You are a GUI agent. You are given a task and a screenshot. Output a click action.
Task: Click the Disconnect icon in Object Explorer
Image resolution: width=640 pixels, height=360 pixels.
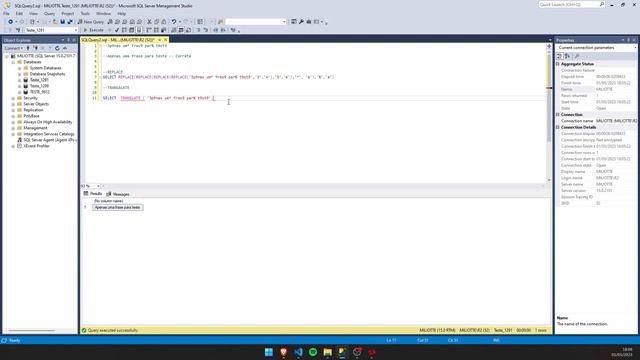36,48
